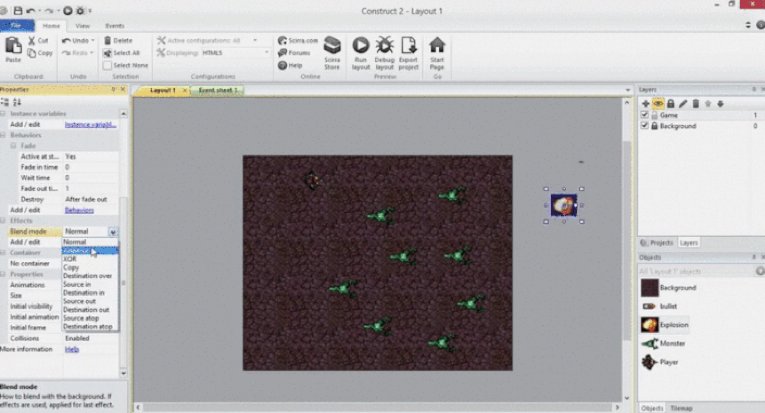
Task: Click the Paste icon in Clipboard group
Action: 13,46
